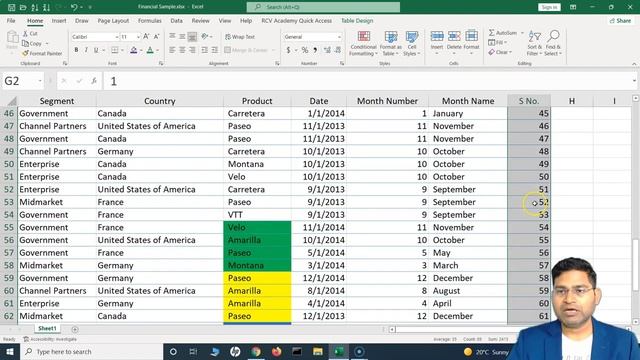Image resolution: width=640 pixels, height=360 pixels.
Task: Apply Underline formatting
Action: point(96,50)
